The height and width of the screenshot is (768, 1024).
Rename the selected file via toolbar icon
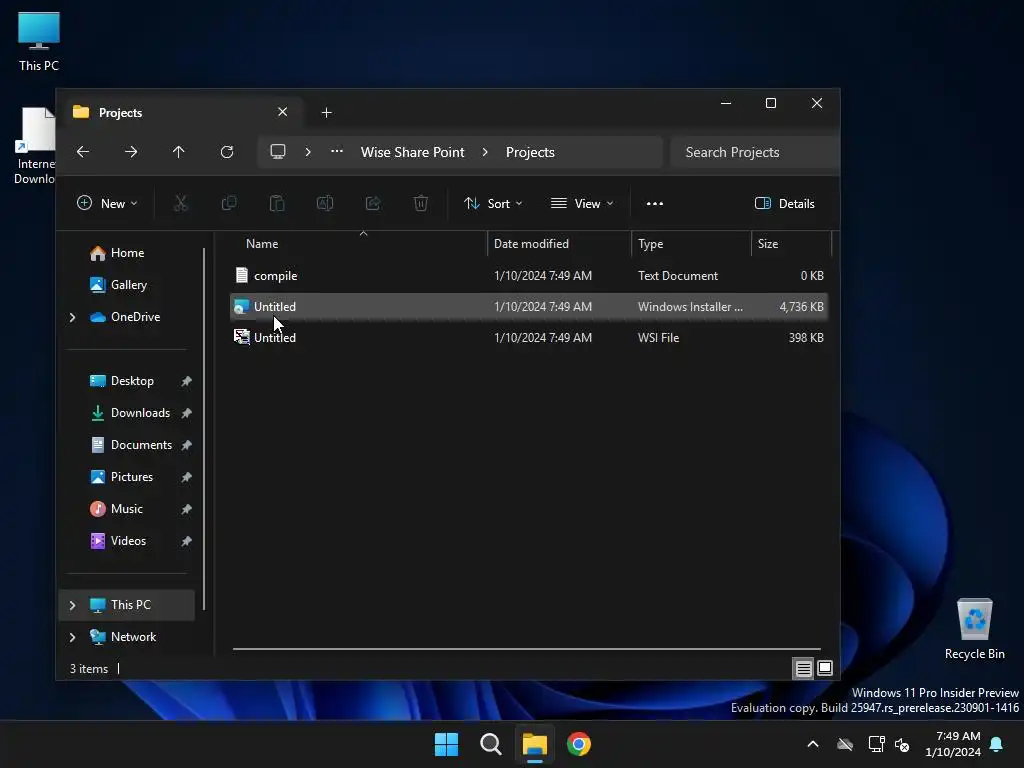point(325,204)
